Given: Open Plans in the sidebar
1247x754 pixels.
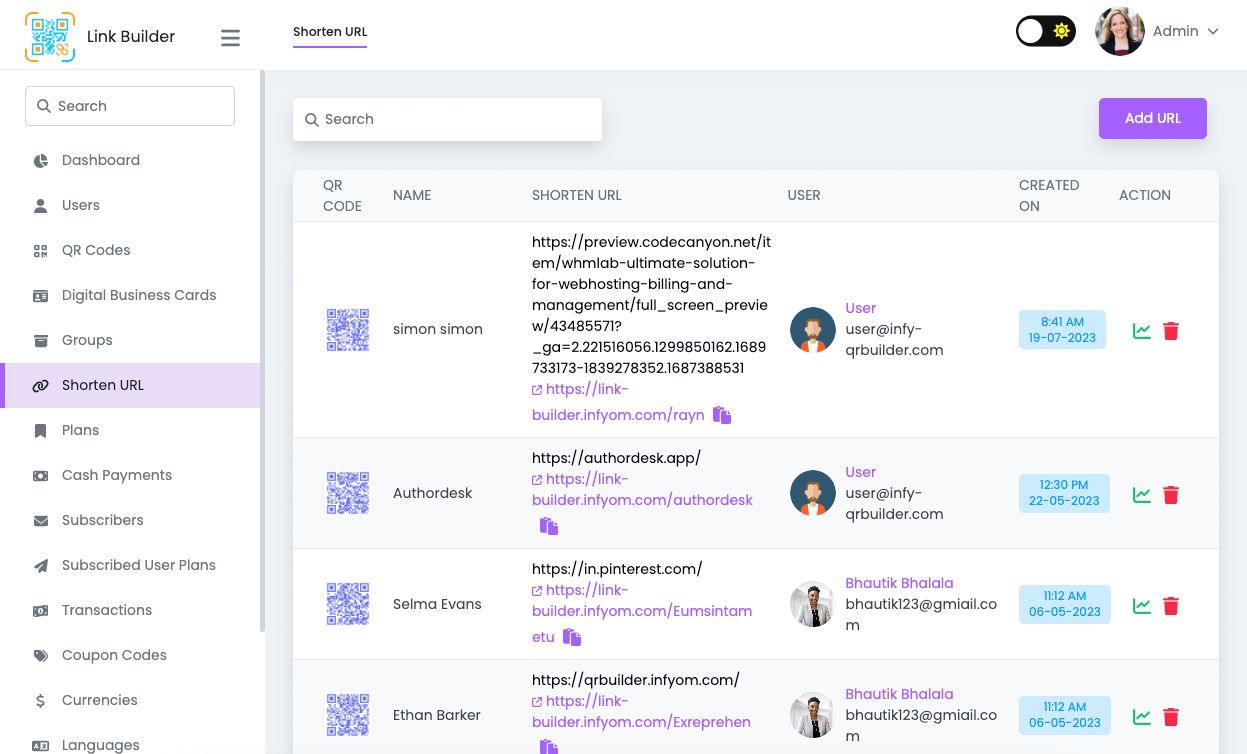Looking at the screenshot, I should pyautogui.click(x=130, y=430).
